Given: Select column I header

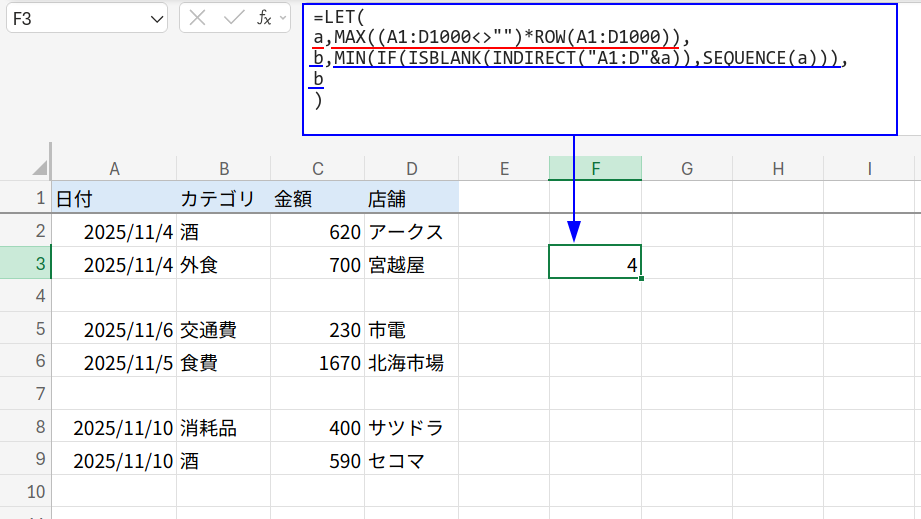Looking at the screenshot, I should coord(869,168).
